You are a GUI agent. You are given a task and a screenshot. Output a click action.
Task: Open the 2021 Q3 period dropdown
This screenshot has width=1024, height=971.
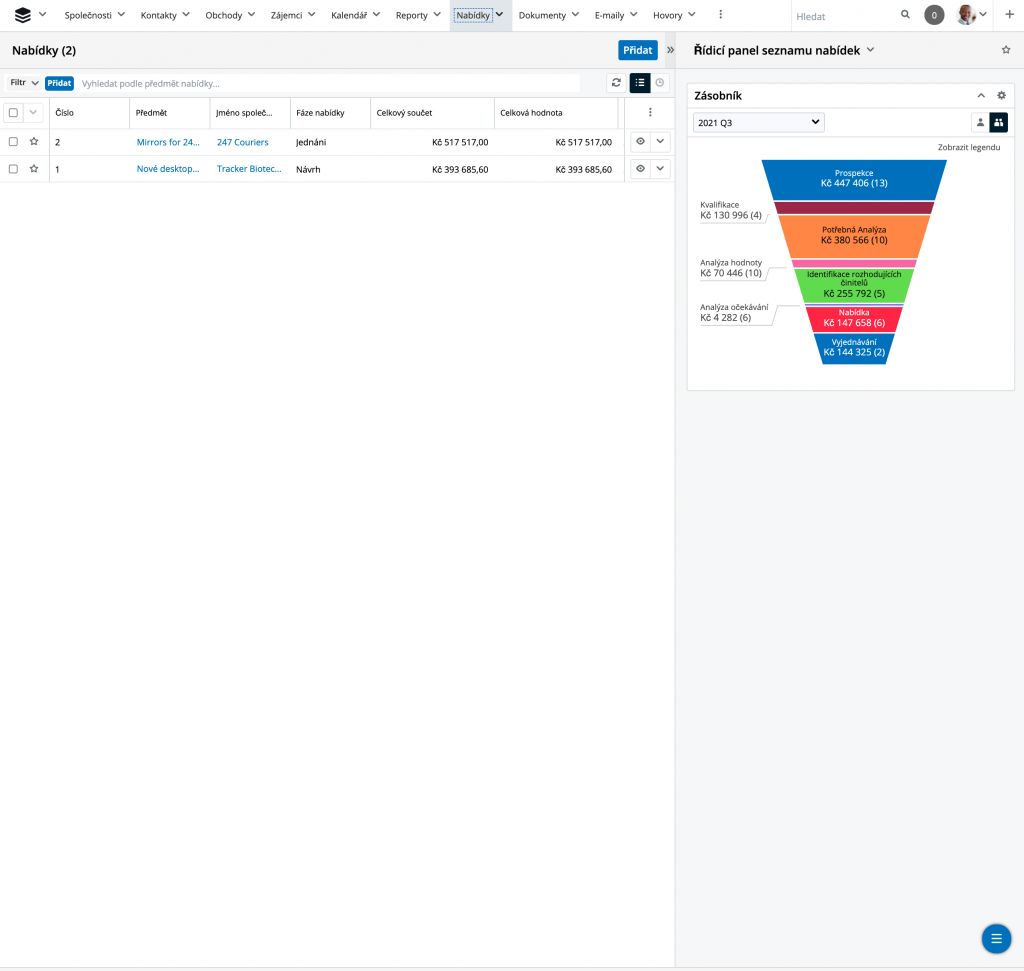click(x=759, y=122)
